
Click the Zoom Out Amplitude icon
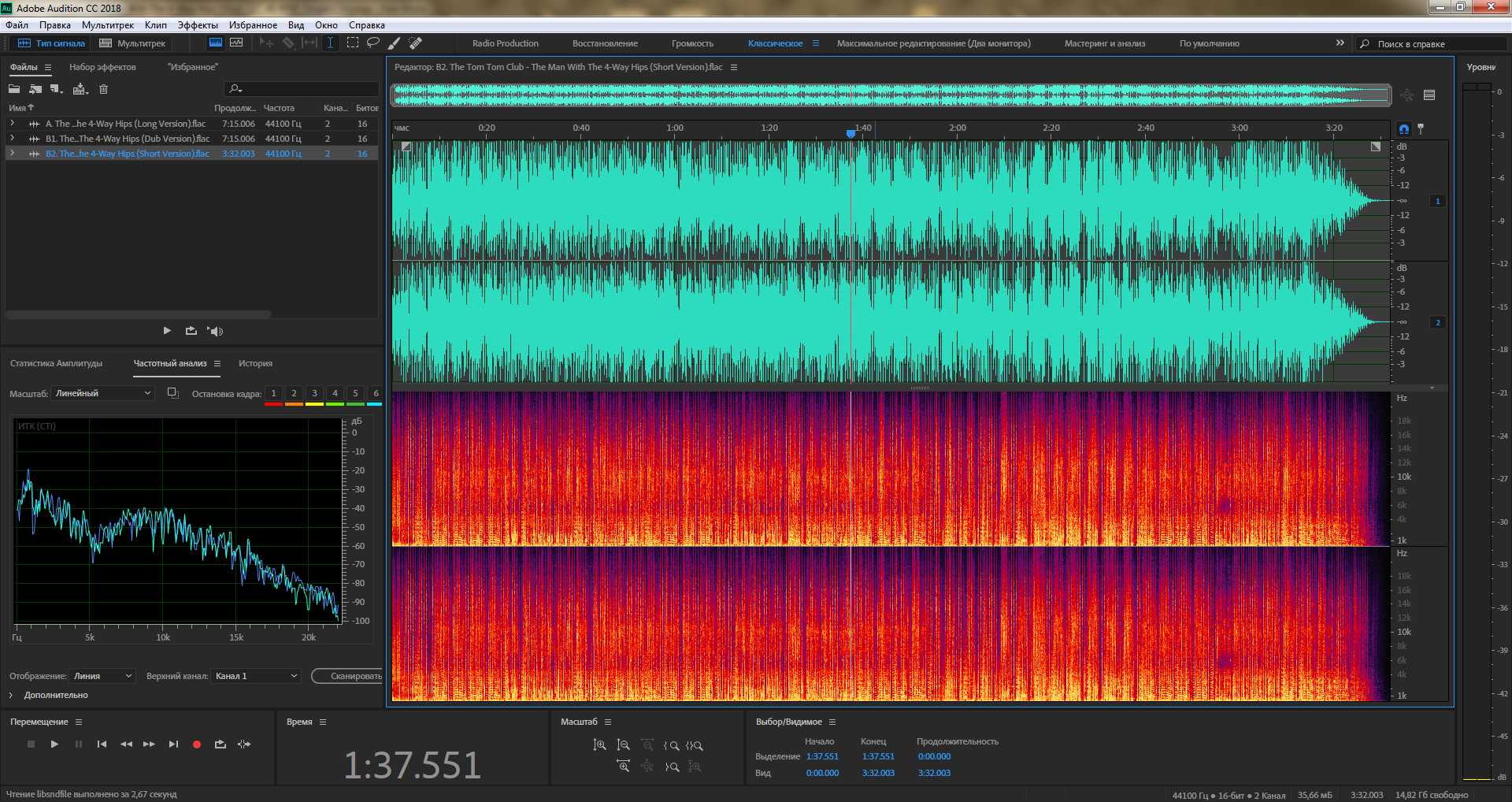click(x=623, y=745)
